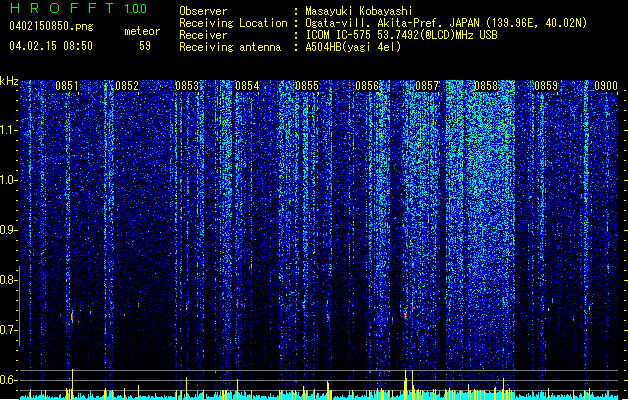Click the 0857 time marker
The image size is (629, 400).
coord(427,86)
